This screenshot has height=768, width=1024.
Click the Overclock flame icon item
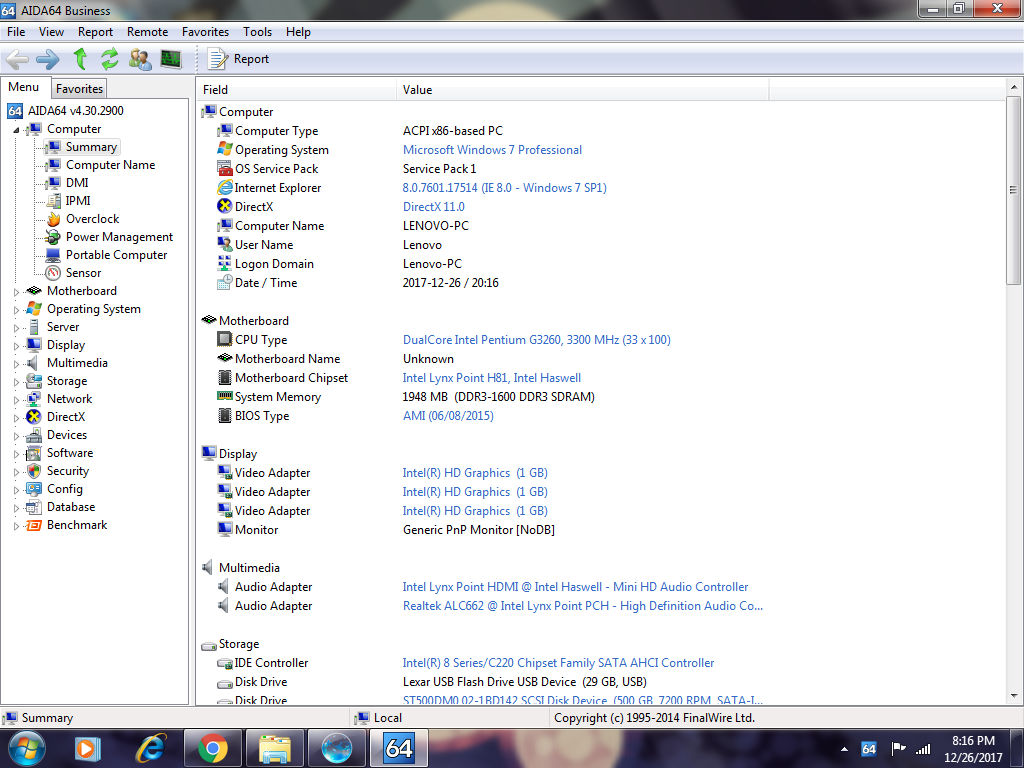pos(53,219)
